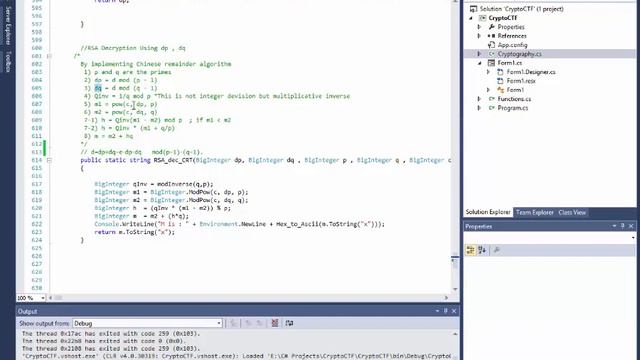Screen dimensions: 640x360
Task: Toggle word wrap in Output toolbar
Action: click(289, 323)
